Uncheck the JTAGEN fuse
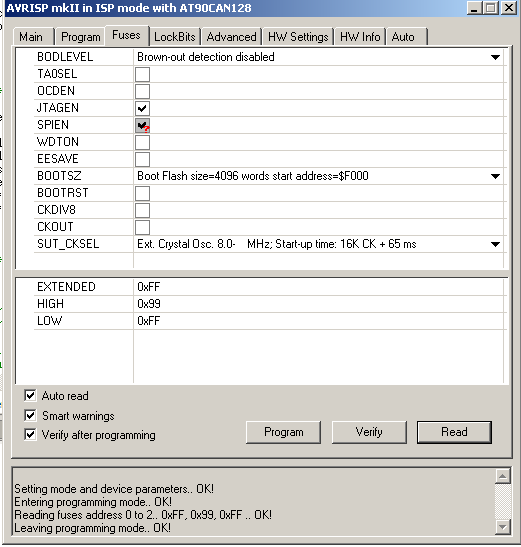 [142, 108]
